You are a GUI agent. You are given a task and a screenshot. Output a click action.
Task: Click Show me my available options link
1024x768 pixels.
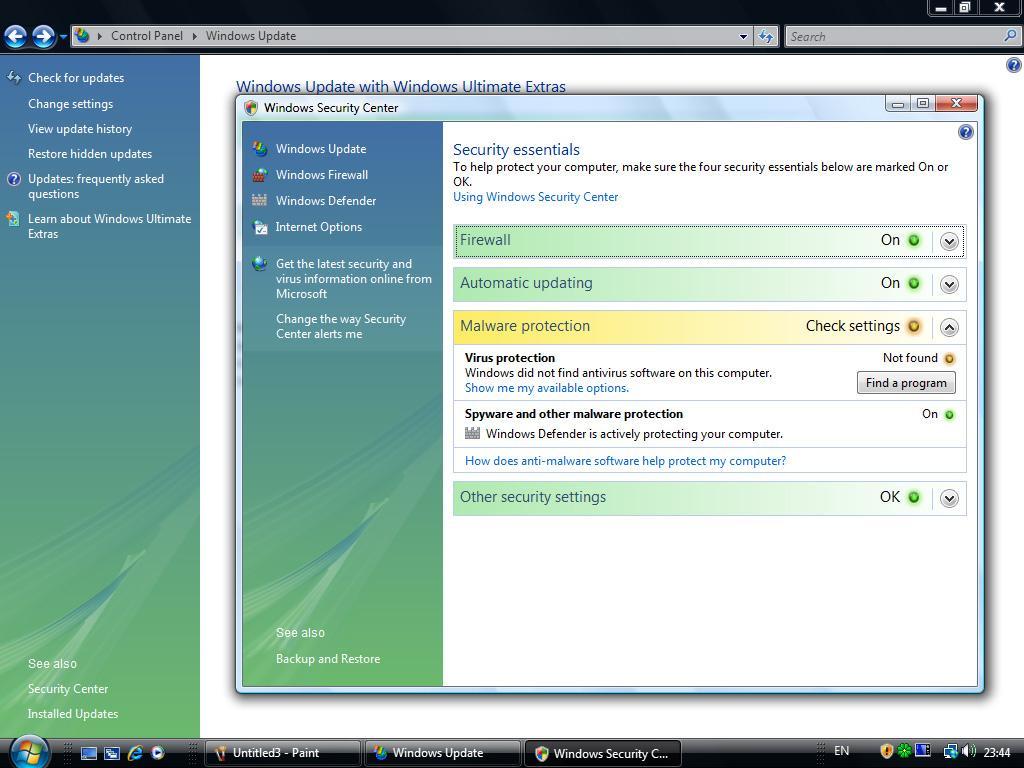(x=547, y=388)
